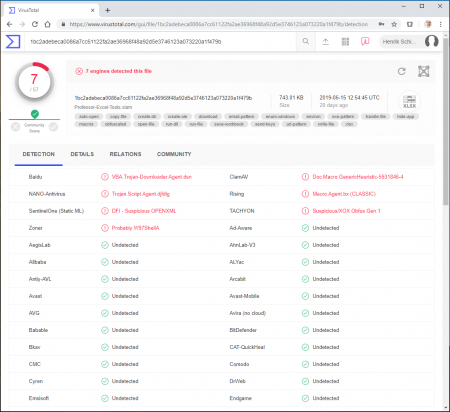The width and height of the screenshot is (450, 412).
Task: Click the hide-app tag
Action: (x=405, y=116)
